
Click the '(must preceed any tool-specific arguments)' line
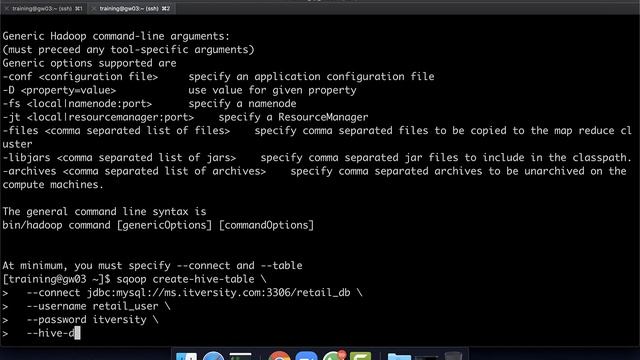tap(128, 49)
